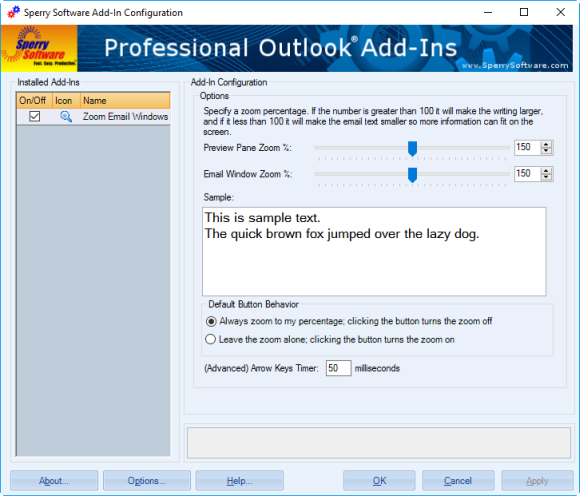Select the 'Zoom Email Windows' add-in name
The image size is (580, 496).
tap(125, 117)
